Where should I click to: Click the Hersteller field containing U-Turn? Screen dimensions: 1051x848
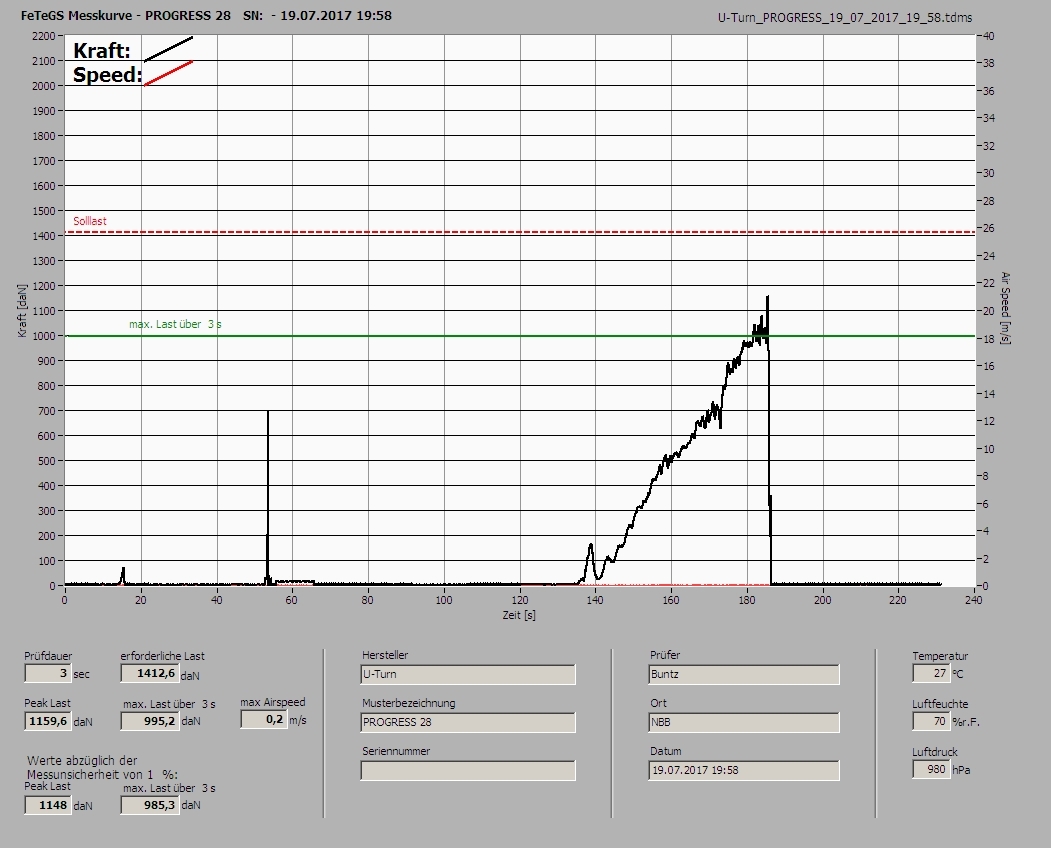468,674
